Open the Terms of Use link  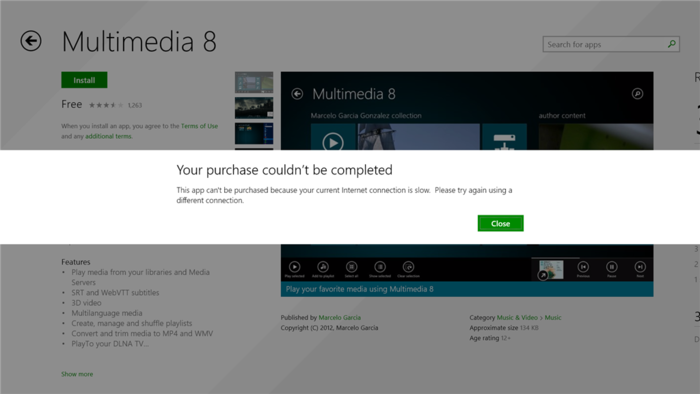point(200,126)
